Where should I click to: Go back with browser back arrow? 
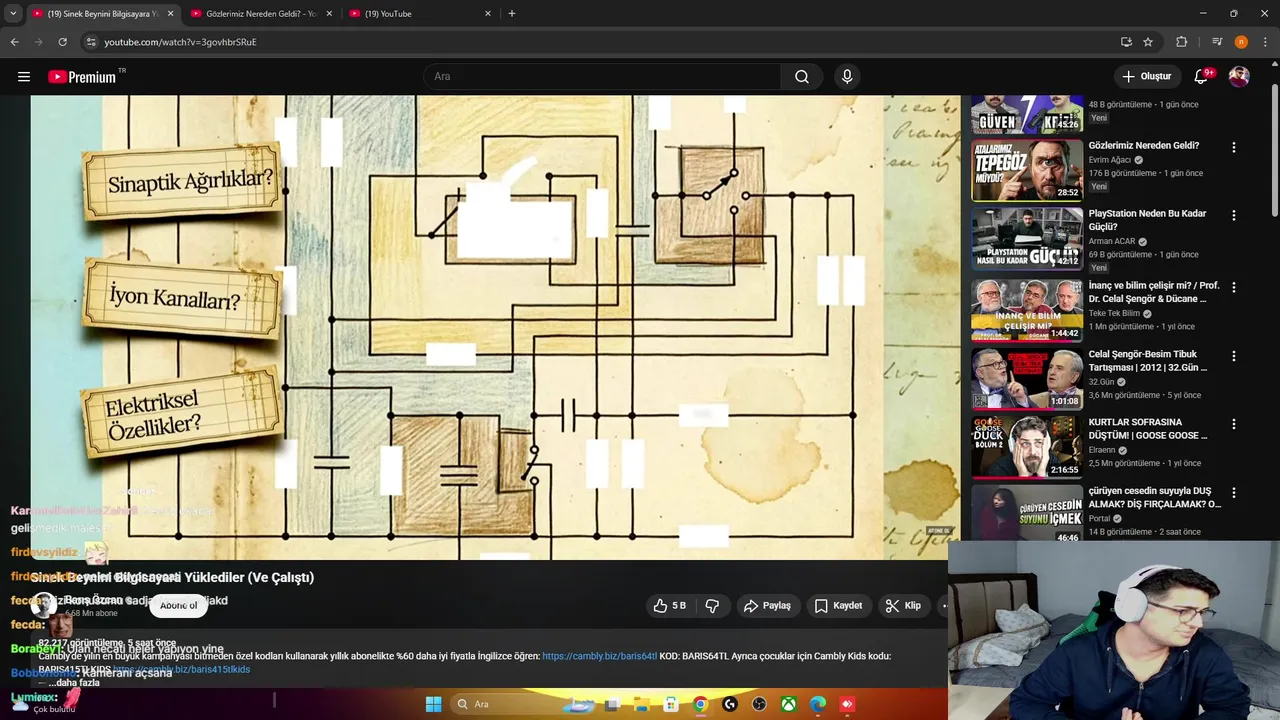tap(14, 42)
